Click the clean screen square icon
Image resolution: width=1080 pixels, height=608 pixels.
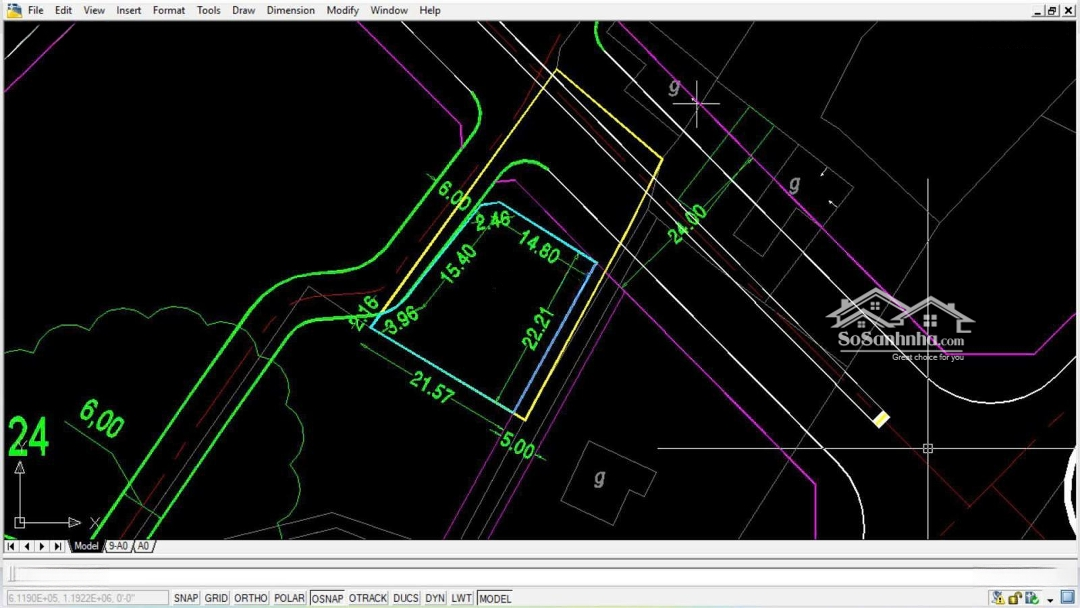[1067, 598]
